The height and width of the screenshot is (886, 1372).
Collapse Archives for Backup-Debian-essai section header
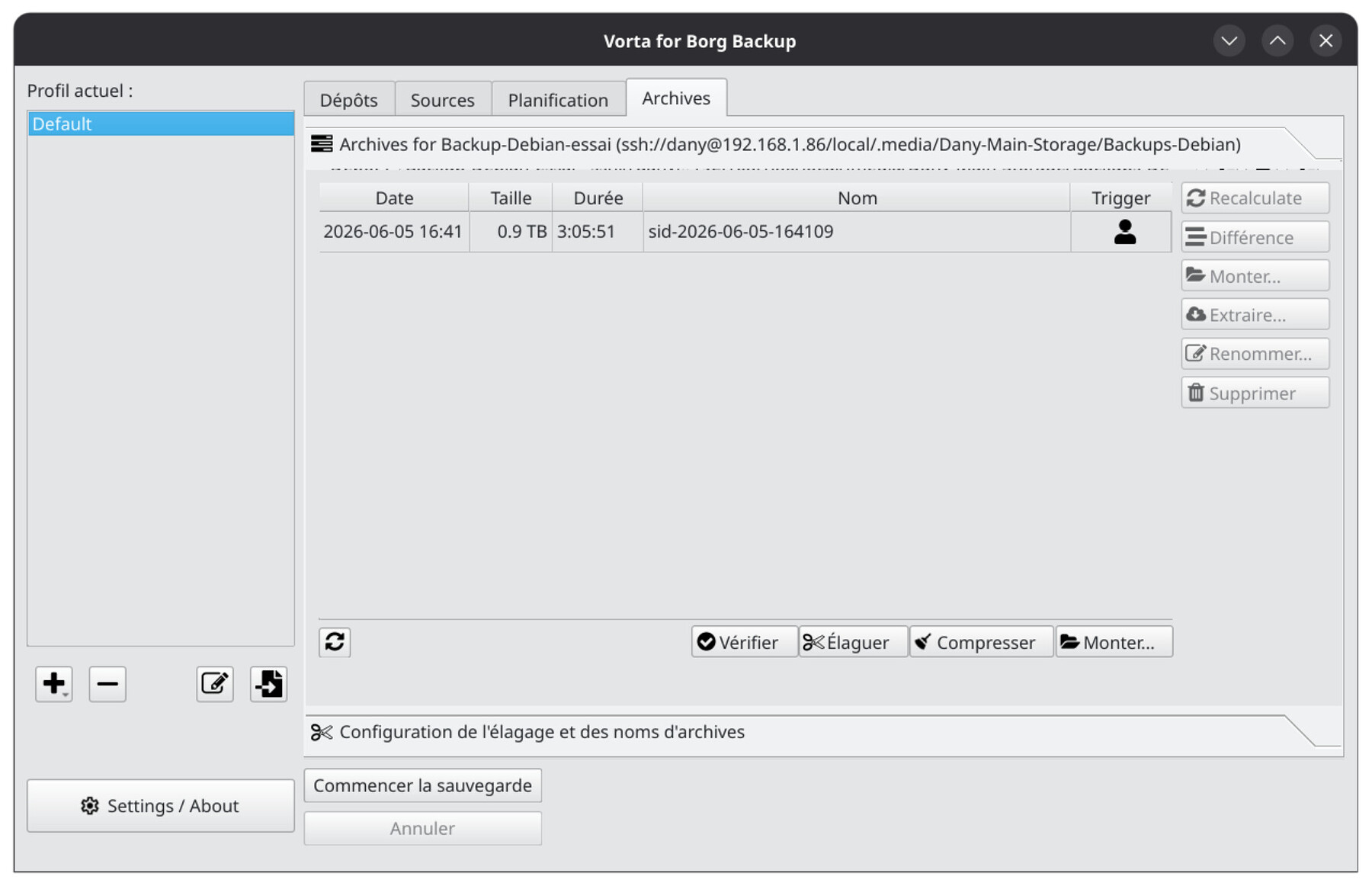click(823, 144)
